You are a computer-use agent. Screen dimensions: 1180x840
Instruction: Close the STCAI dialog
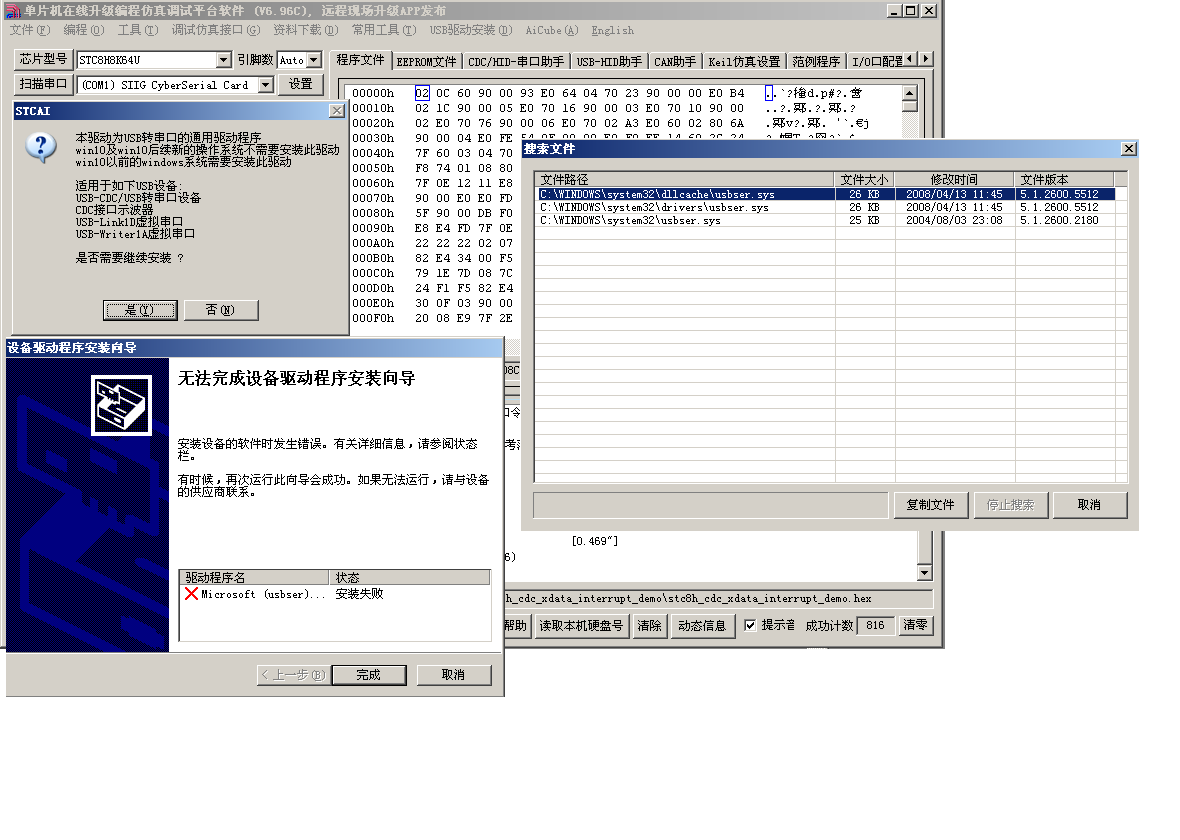(336, 111)
